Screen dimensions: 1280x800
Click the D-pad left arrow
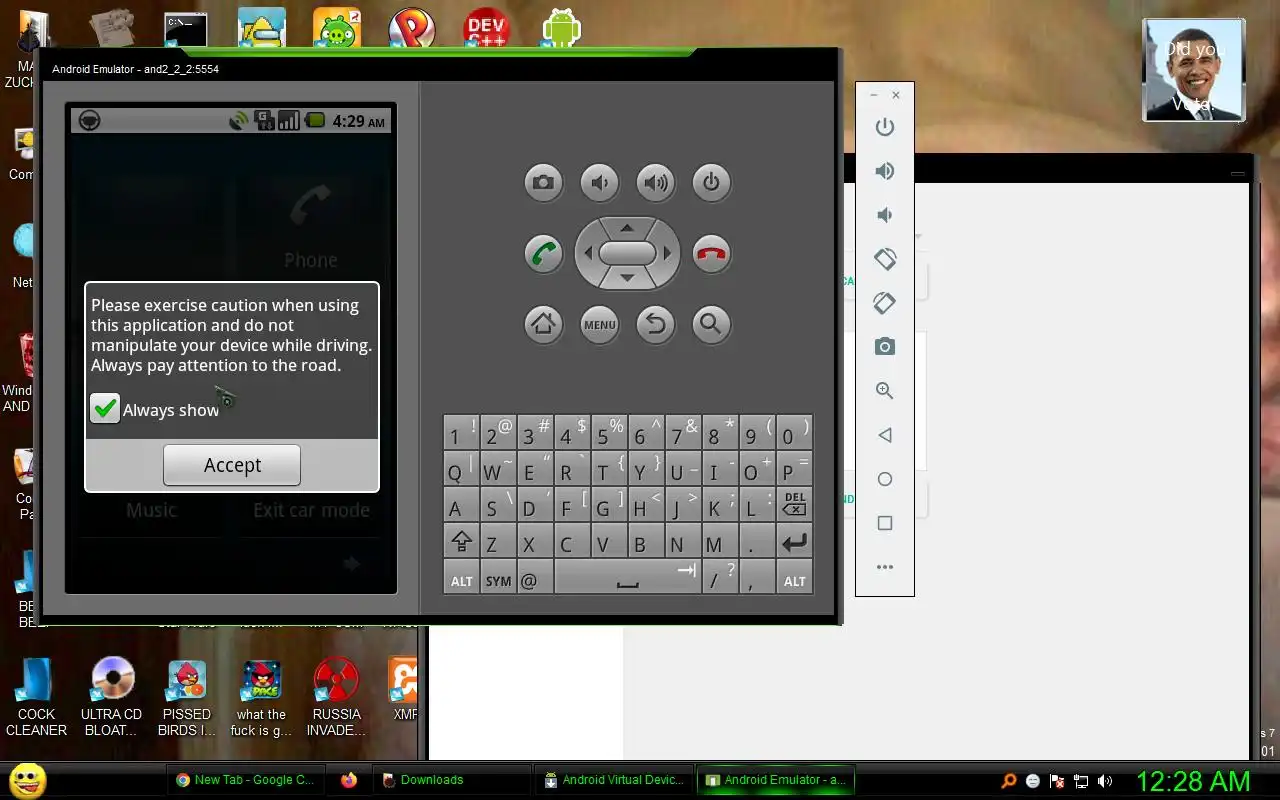(588, 253)
